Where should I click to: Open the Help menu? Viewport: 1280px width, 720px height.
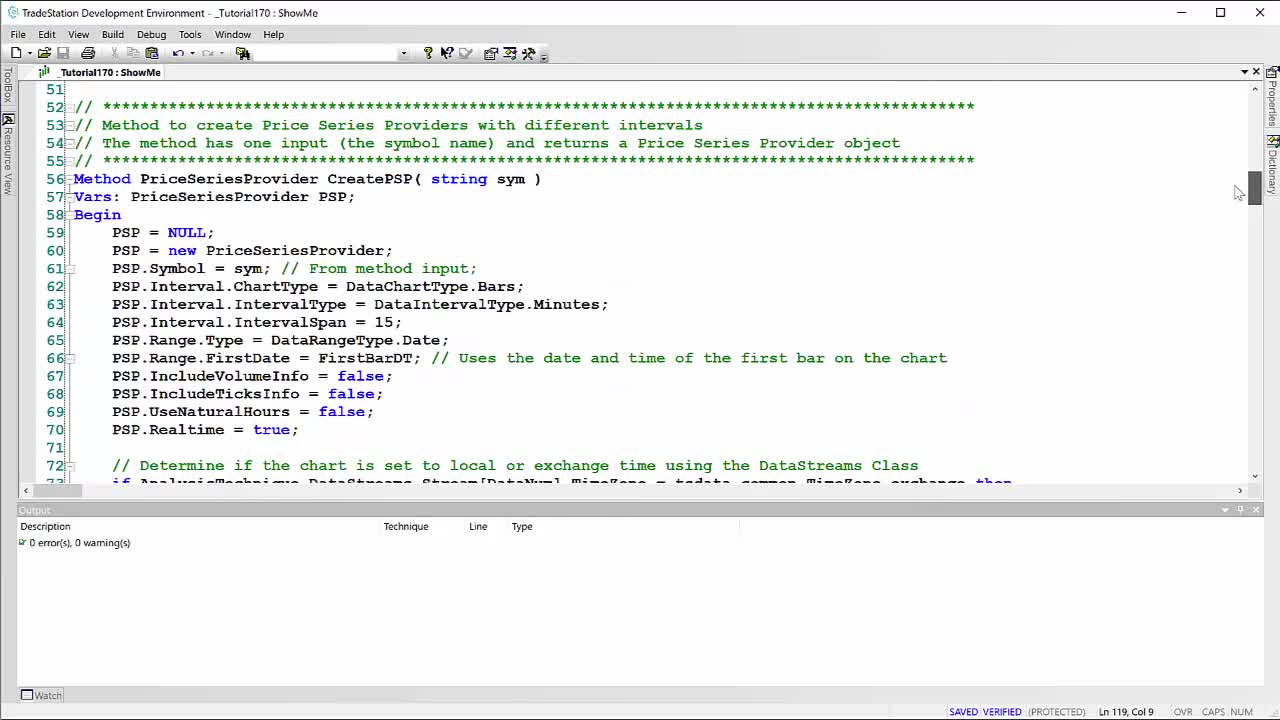(x=273, y=34)
